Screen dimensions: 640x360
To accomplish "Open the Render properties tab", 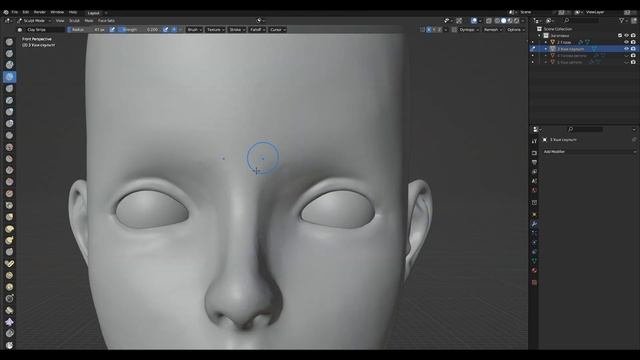I will (534, 153).
